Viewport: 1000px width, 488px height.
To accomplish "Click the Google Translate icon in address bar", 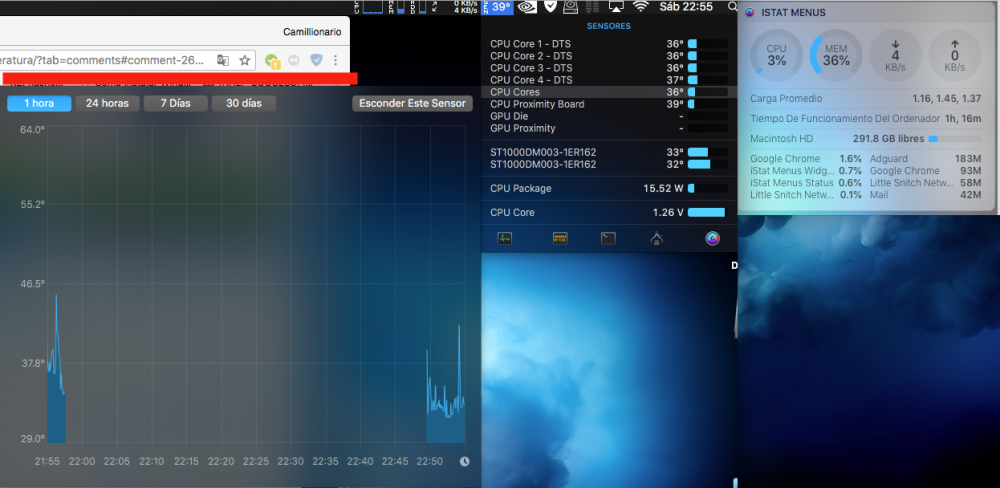I will pyautogui.click(x=223, y=60).
